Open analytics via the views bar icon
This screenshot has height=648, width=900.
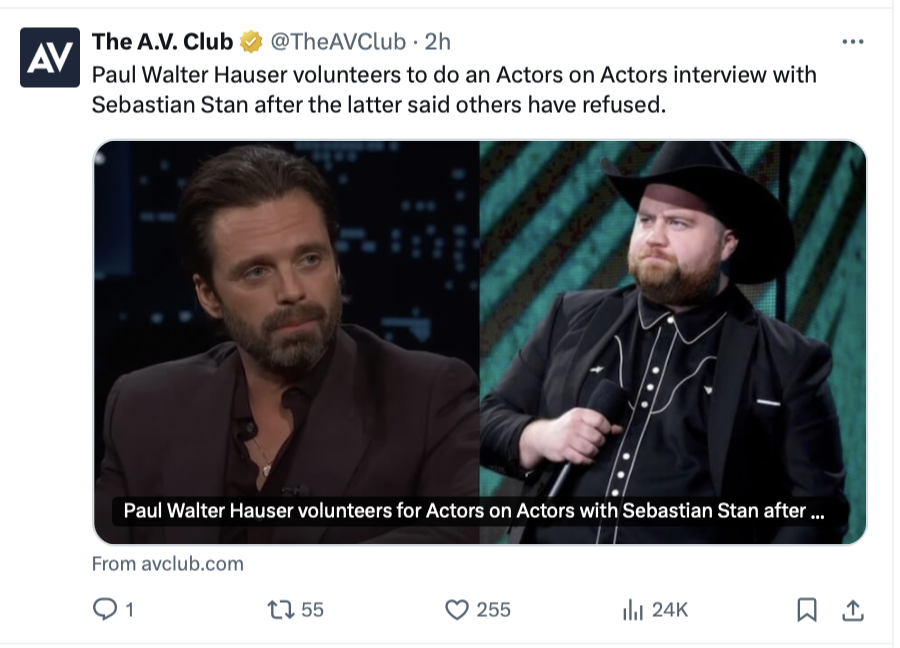click(x=631, y=609)
